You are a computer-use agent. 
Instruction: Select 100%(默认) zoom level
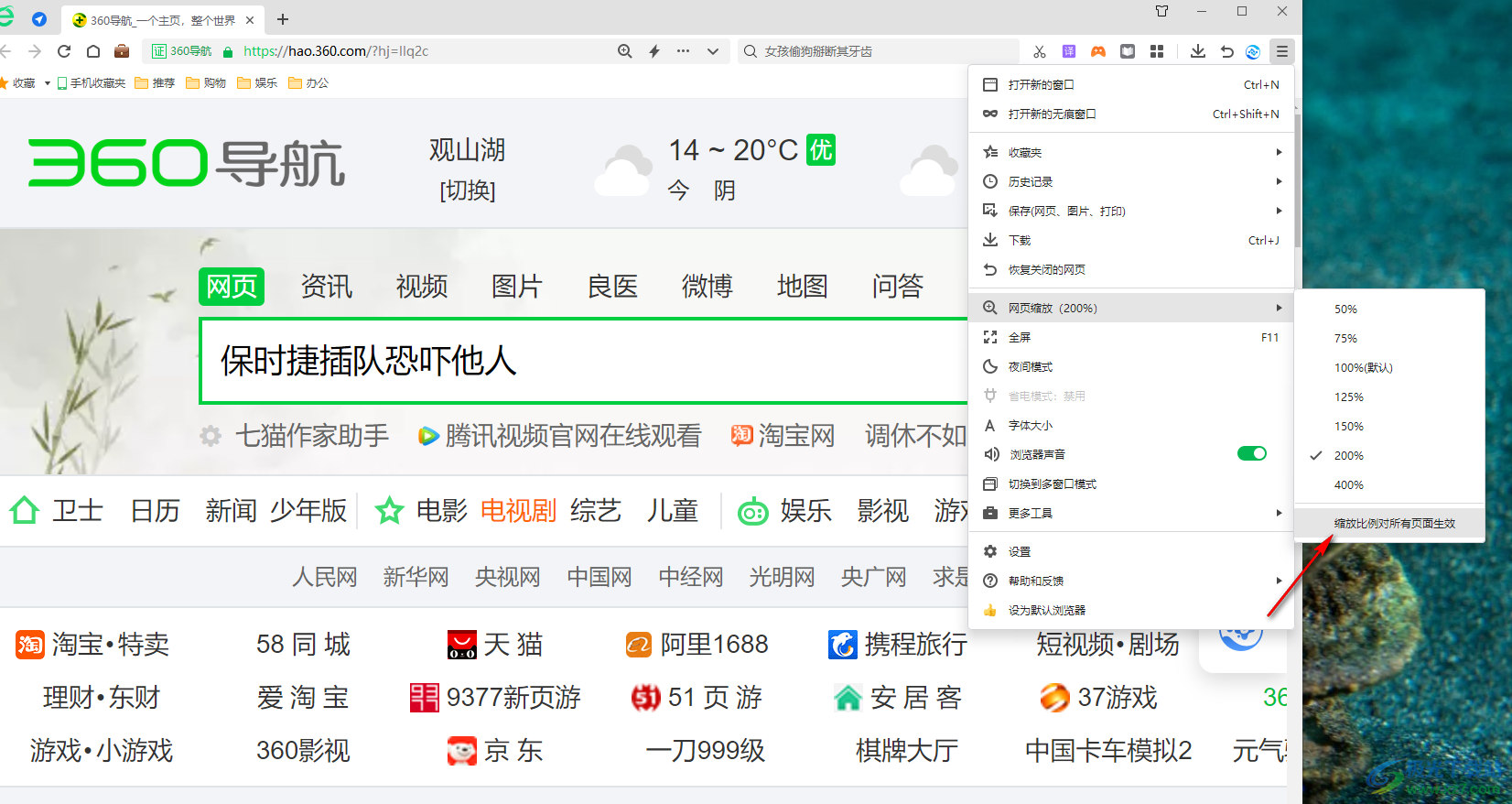coord(1389,368)
